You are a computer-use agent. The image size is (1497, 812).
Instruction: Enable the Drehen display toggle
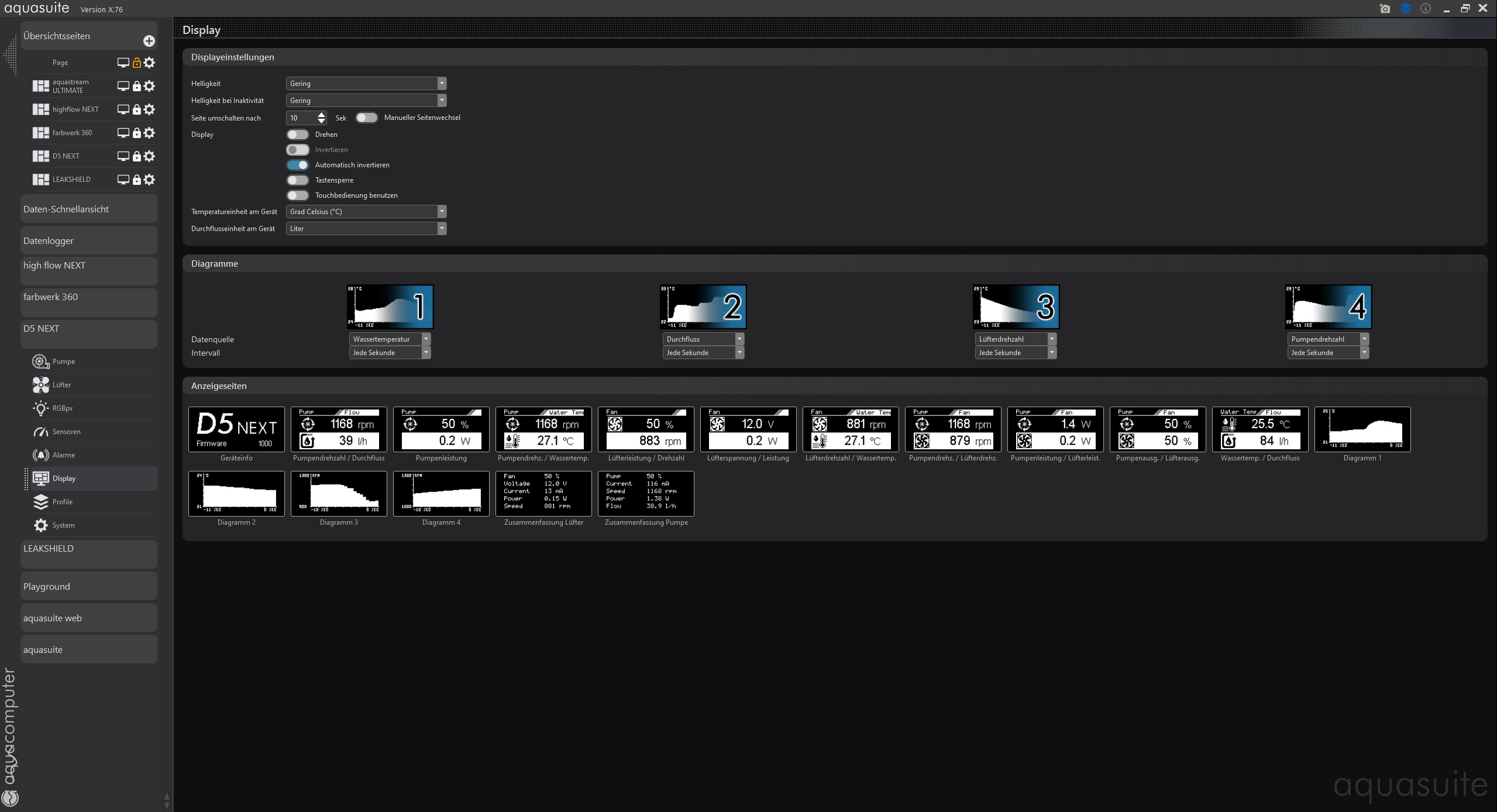[x=297, y=135]
